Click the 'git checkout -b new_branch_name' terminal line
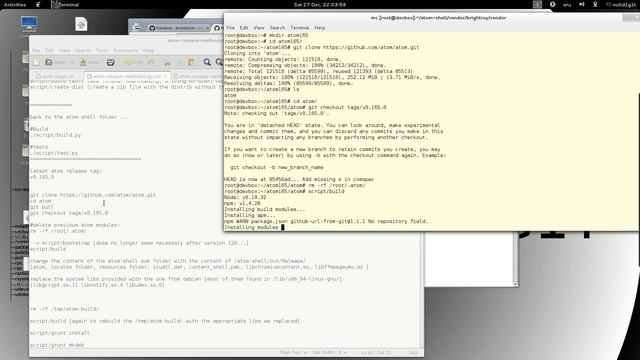Screen dimensions: 640x360 point(277,167)
